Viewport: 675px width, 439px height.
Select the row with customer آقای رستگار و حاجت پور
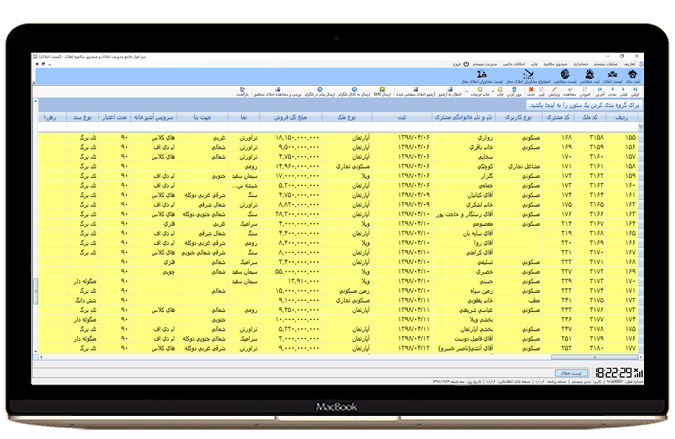tap(340, 214)
